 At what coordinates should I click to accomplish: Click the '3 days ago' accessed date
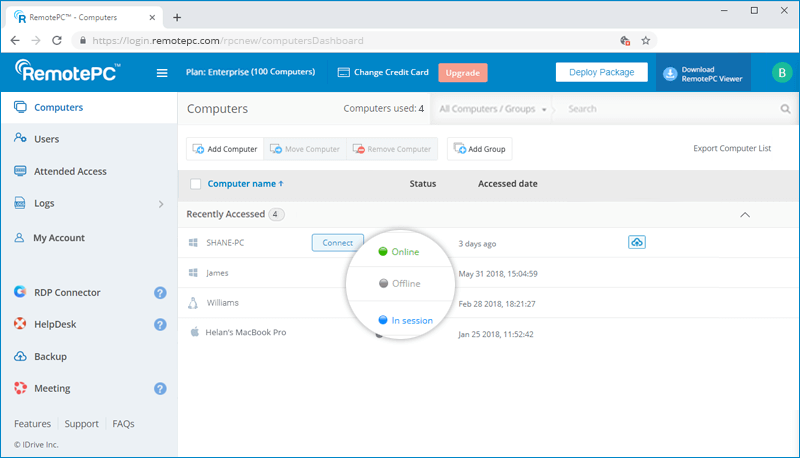(477, 244)
